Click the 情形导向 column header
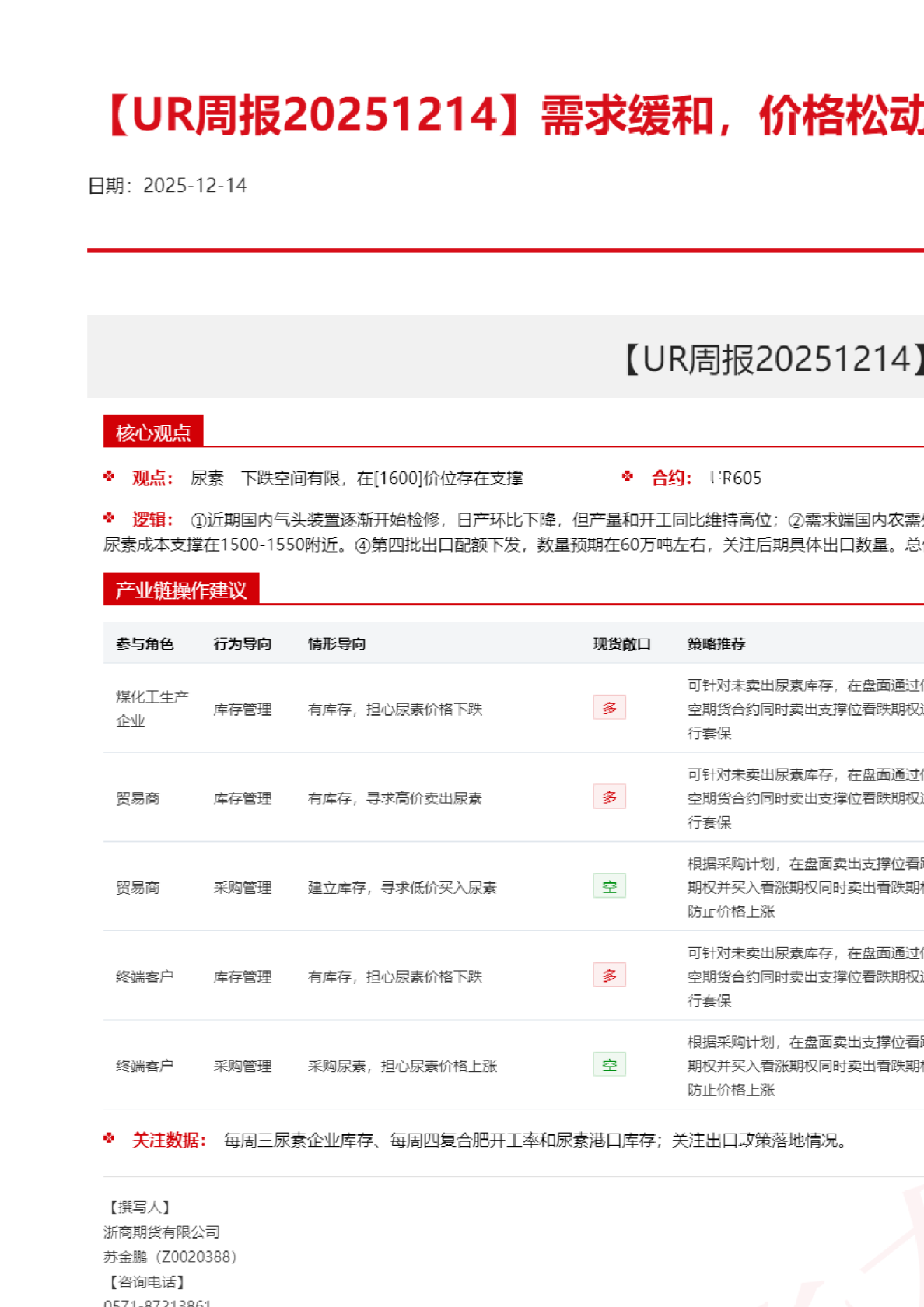The image size is (924, 1307). pyautogui.click(x=337, y=643)
